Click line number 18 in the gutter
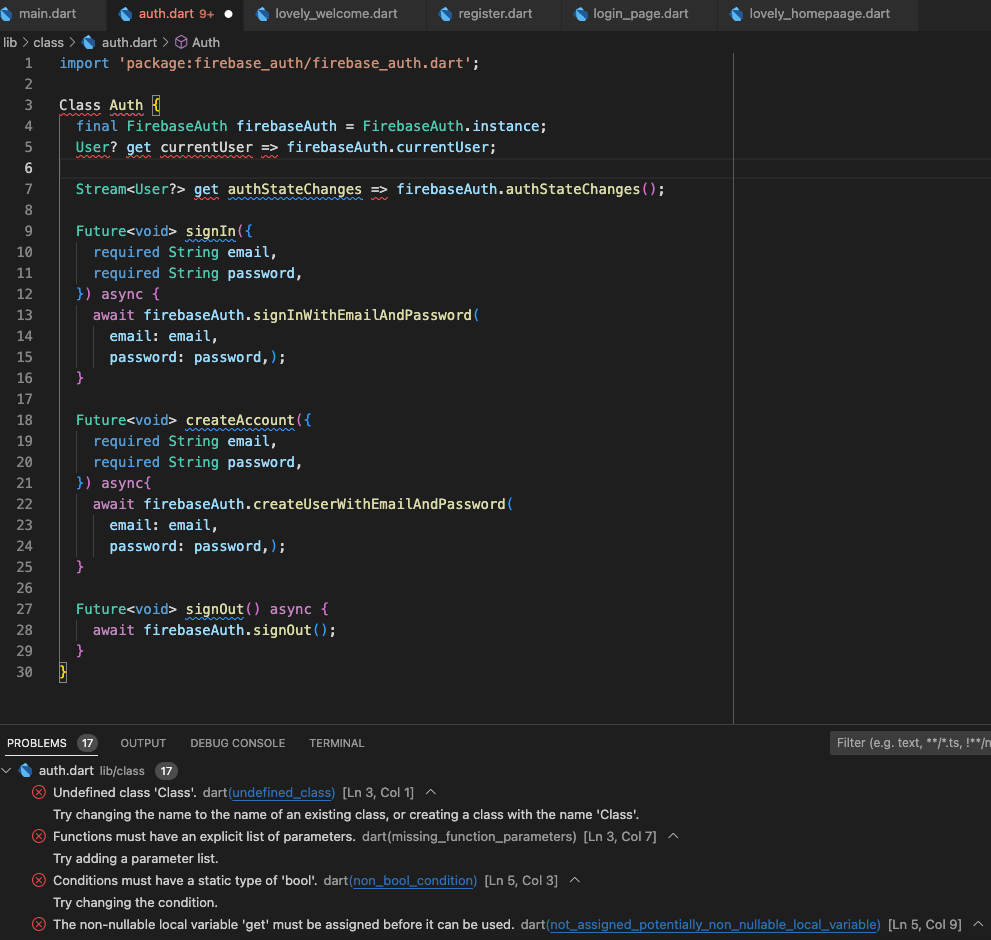The image size is (991, 940). [24, 420]
